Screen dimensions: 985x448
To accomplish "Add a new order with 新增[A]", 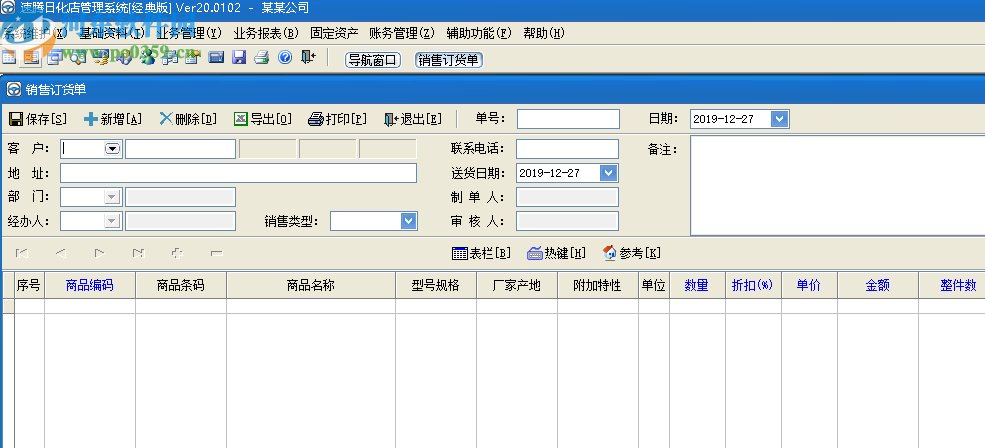I will pyautogui.click(x=112, y=119).
